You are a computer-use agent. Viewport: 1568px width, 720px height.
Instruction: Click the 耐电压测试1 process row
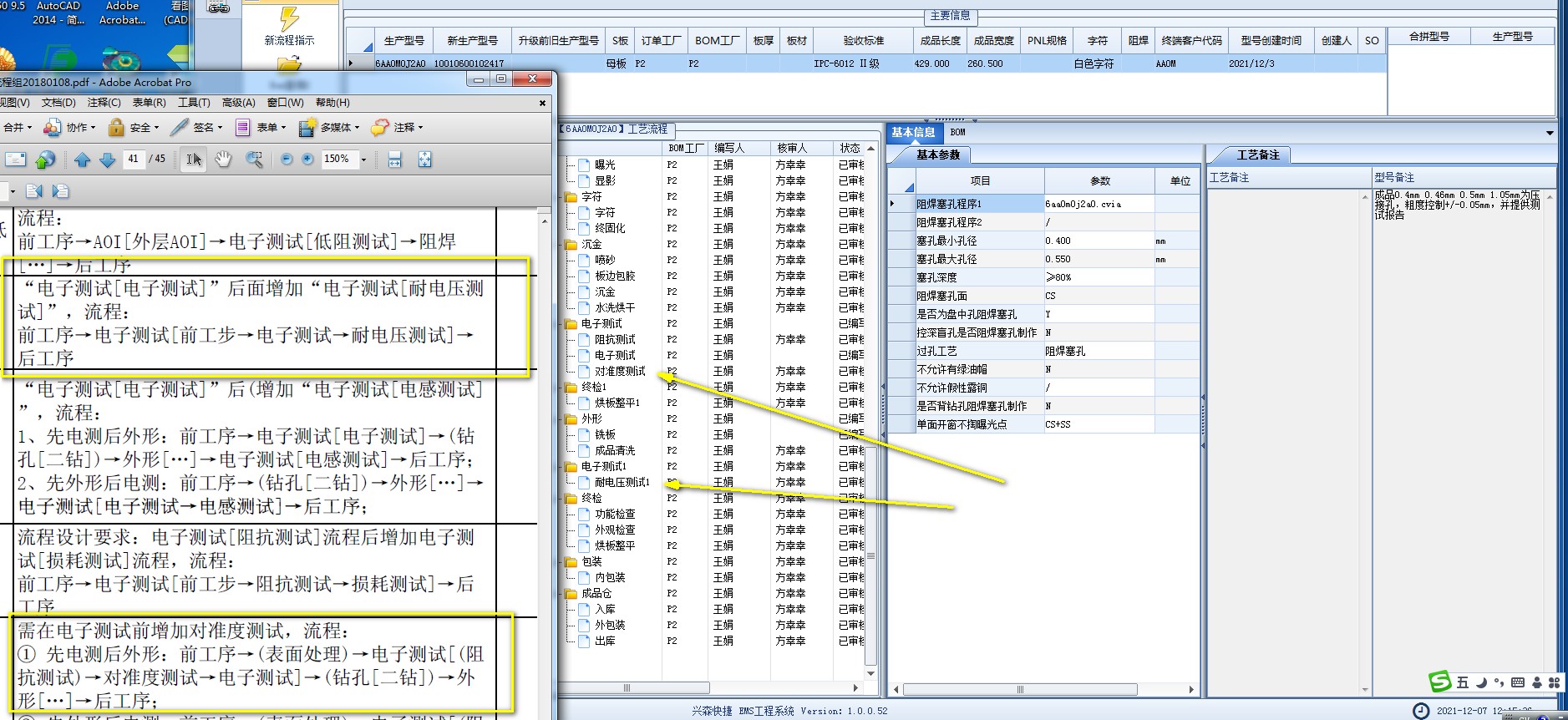click(x=622, y=483)
